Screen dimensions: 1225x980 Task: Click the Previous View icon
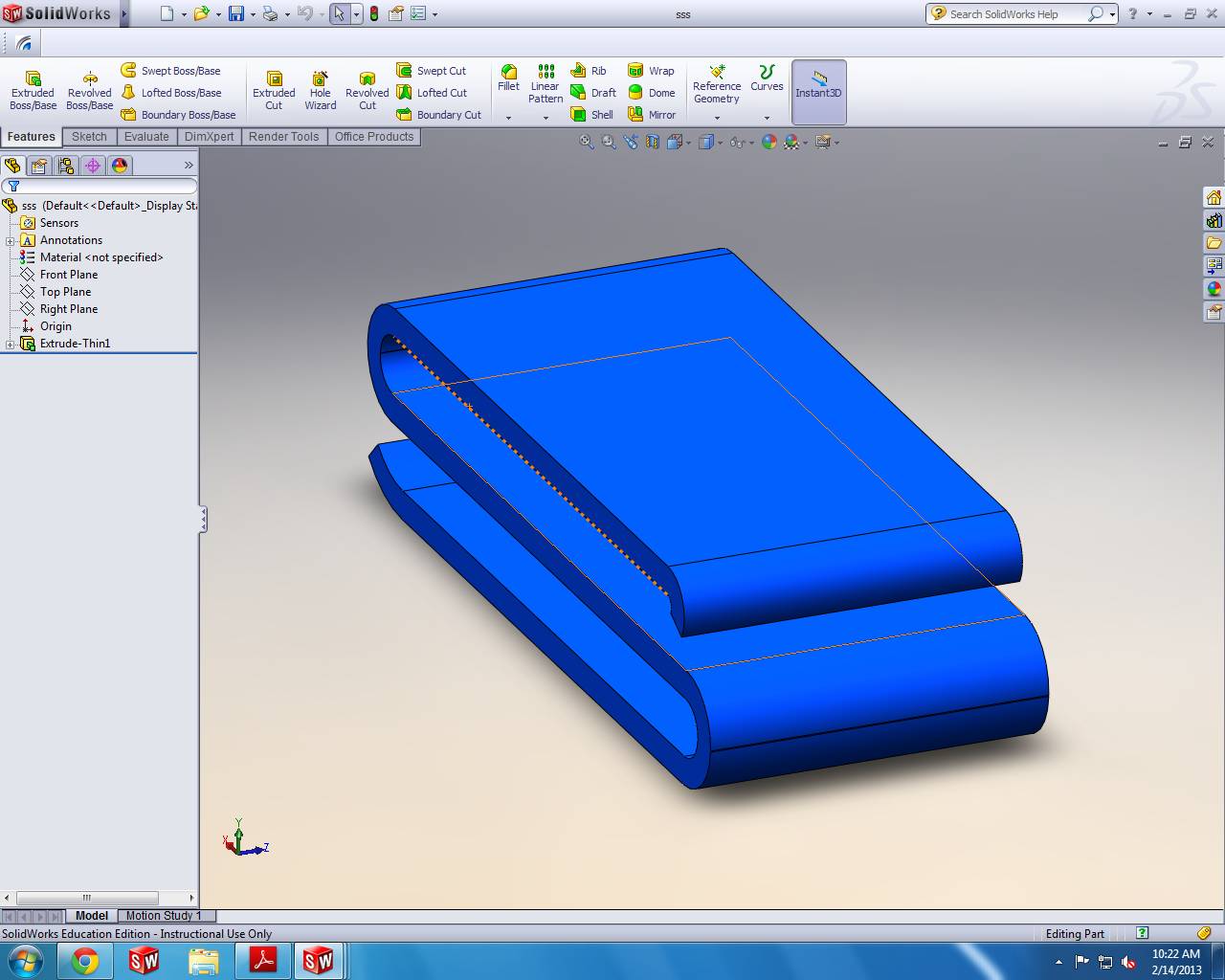pos(631,142)
